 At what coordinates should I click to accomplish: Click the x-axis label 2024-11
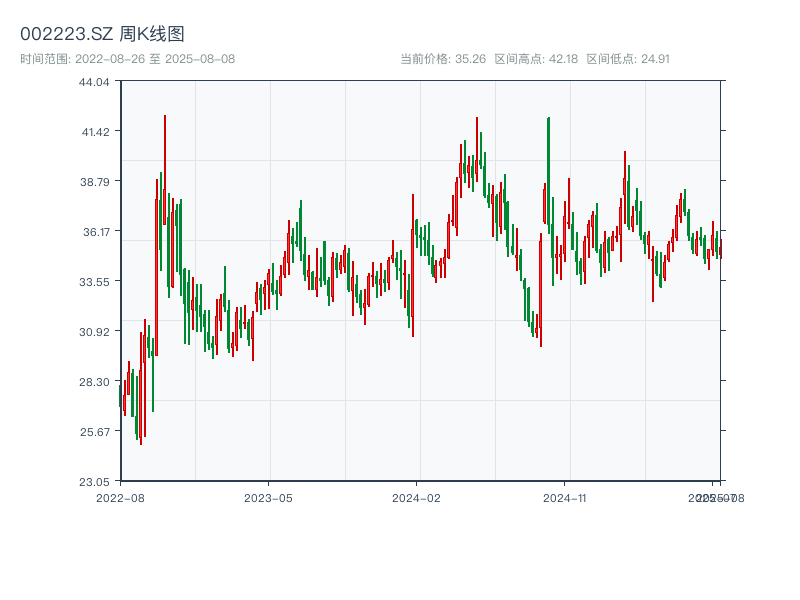pyautogui.click(x=564, y=498)
